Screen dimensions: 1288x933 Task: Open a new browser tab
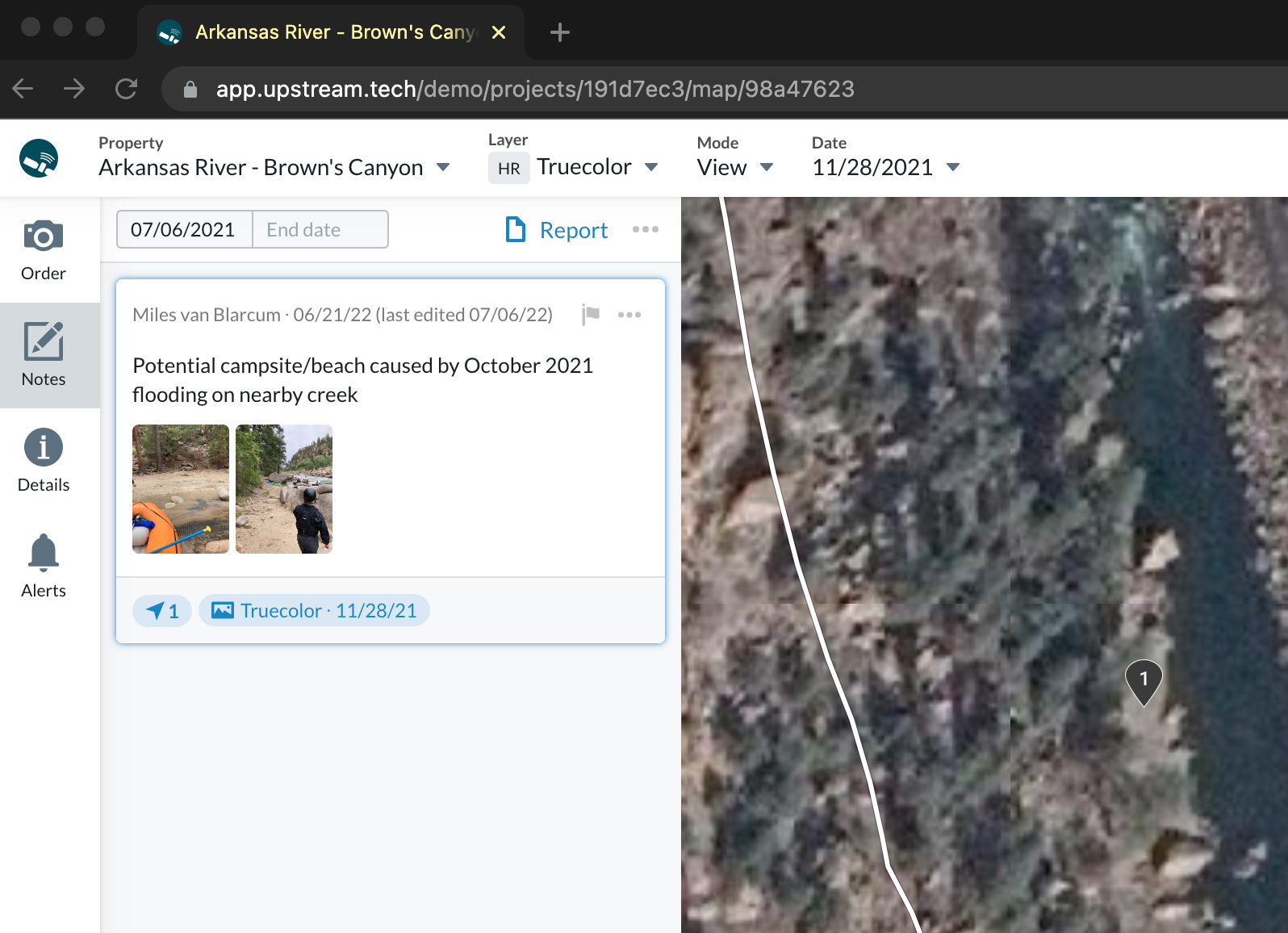point(559,32)
